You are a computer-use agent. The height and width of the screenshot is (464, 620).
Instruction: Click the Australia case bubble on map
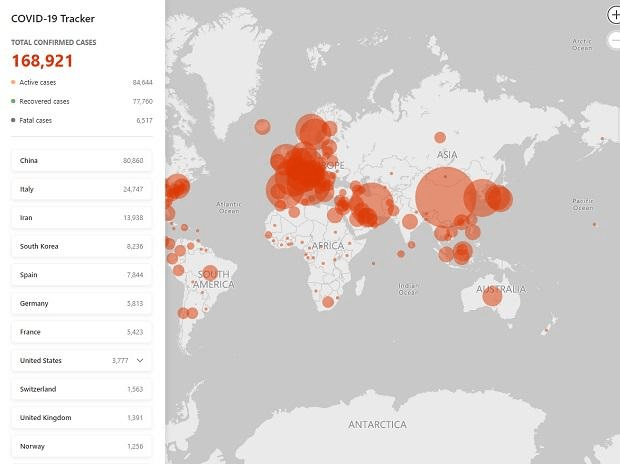[490, 295]
